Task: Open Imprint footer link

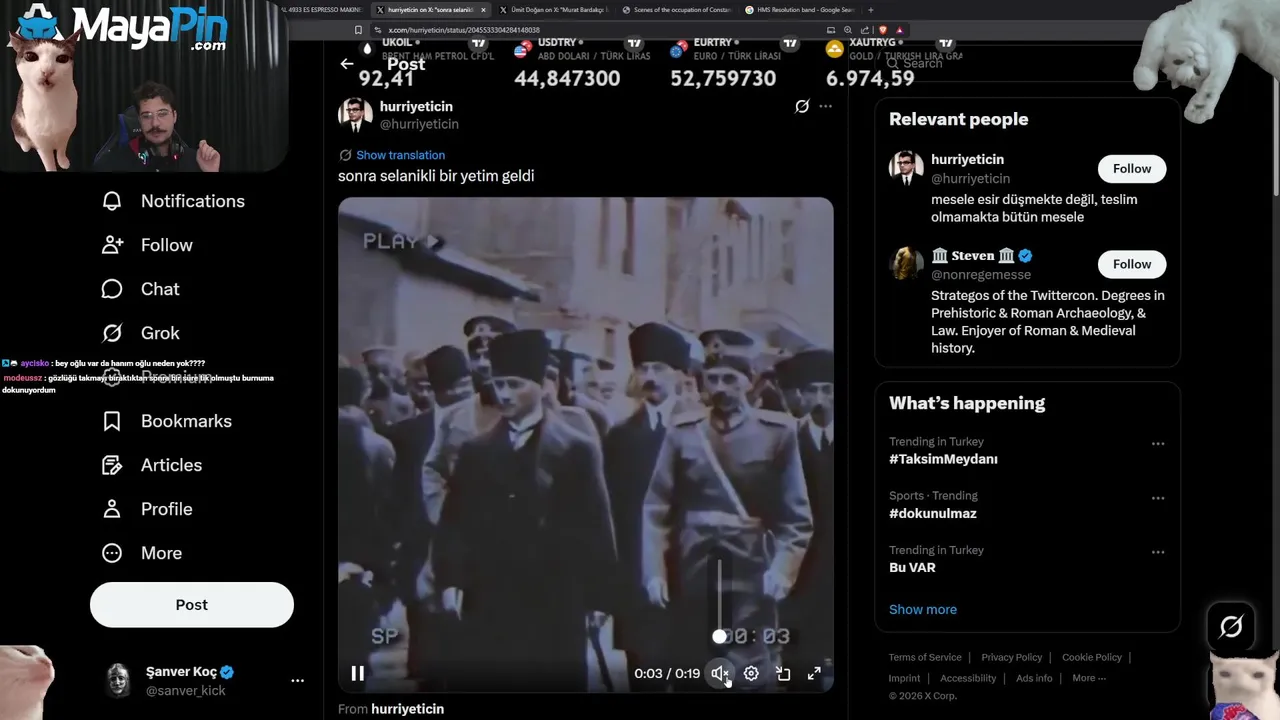Action: 905,678
